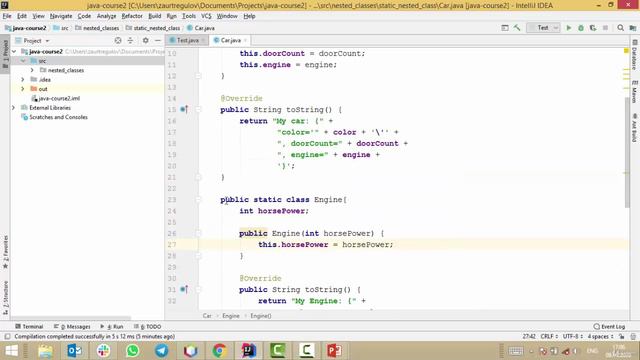Expand the .idea folder
The image size is (640, 360).
(x=23, y=80)
